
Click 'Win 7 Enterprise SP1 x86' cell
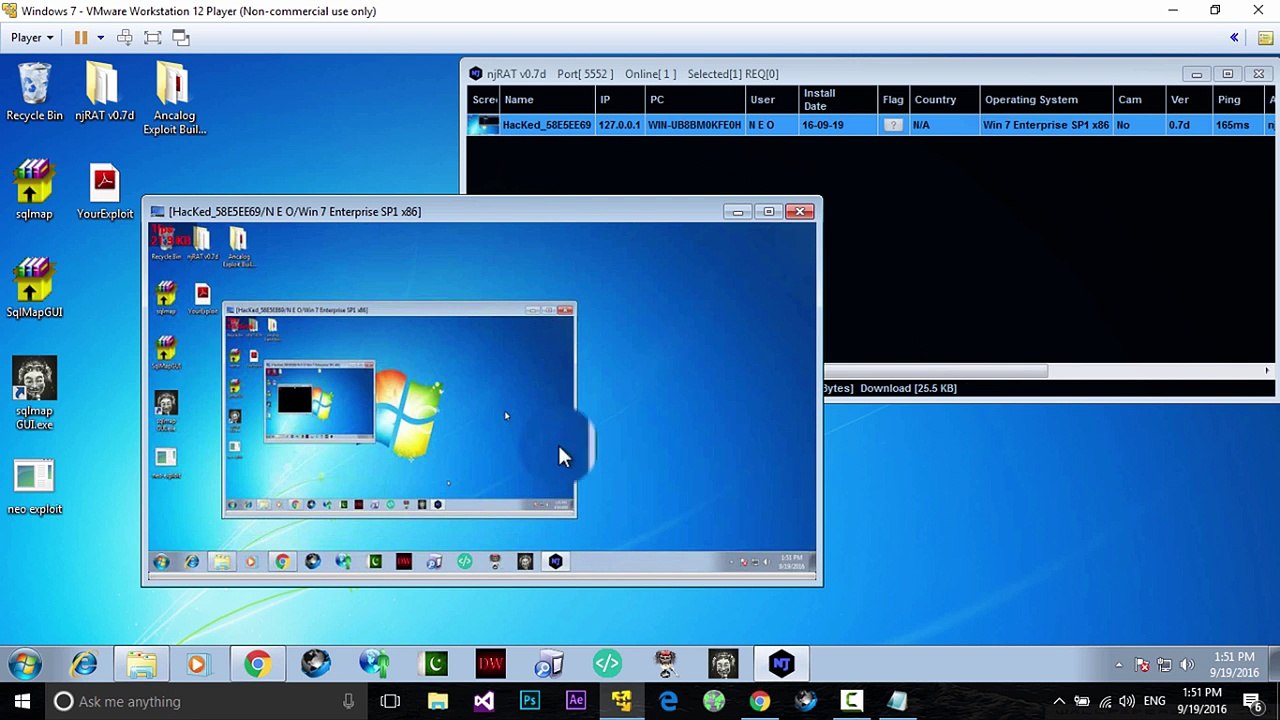click(1045, 125)
